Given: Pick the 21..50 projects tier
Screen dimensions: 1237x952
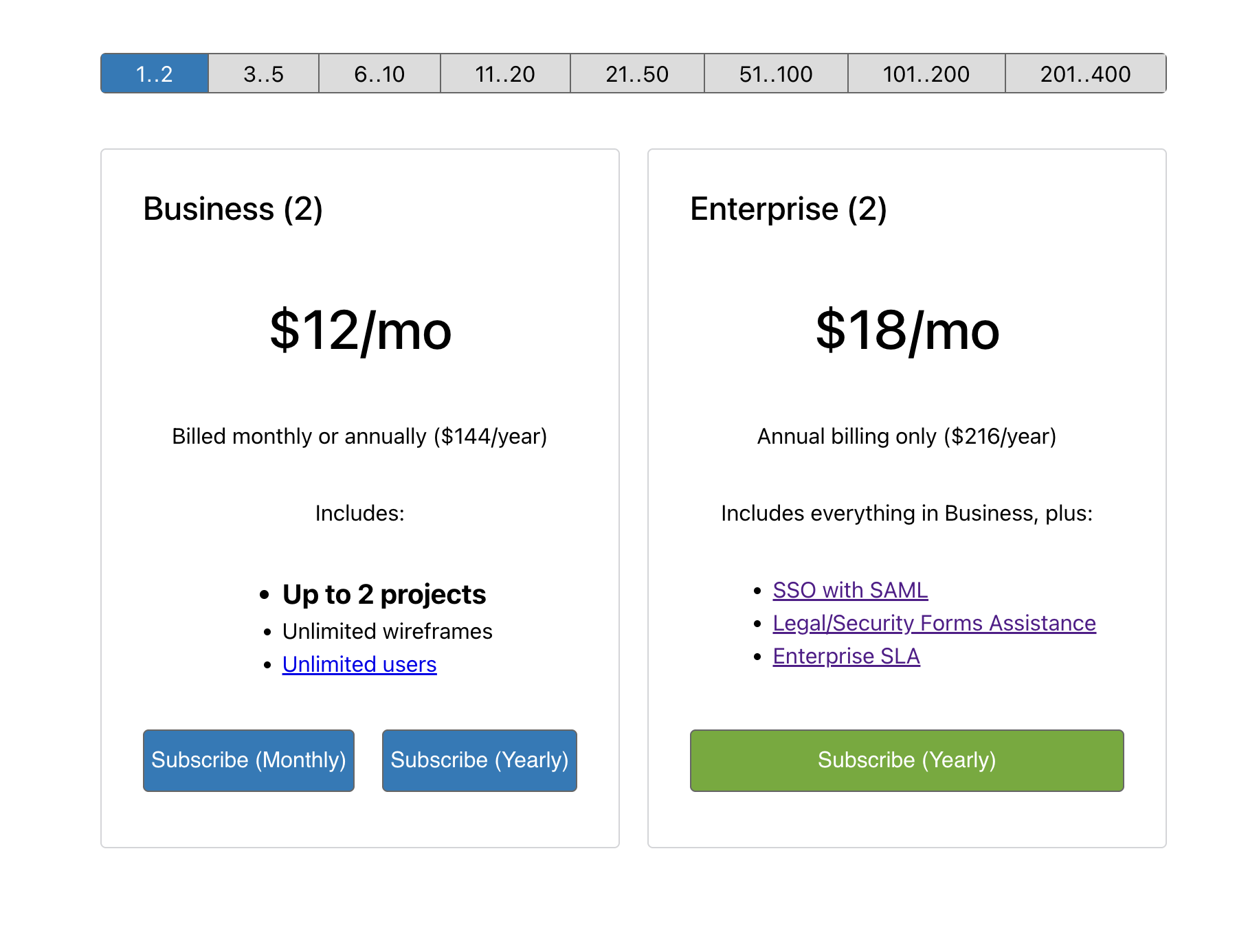Looking at the screenshot, I should (637, 73).
